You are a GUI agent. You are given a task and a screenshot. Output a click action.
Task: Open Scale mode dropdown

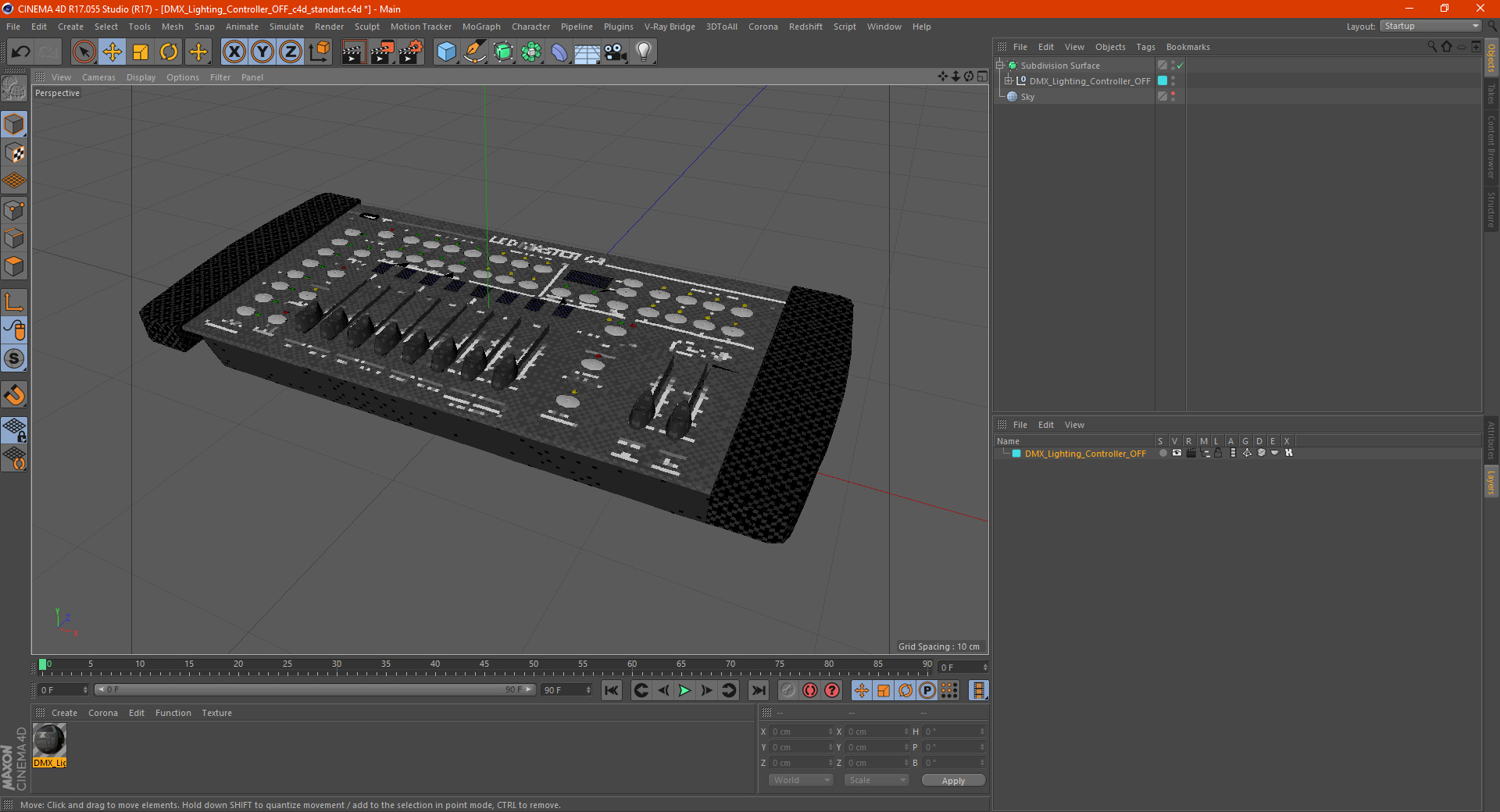[876, 780]
